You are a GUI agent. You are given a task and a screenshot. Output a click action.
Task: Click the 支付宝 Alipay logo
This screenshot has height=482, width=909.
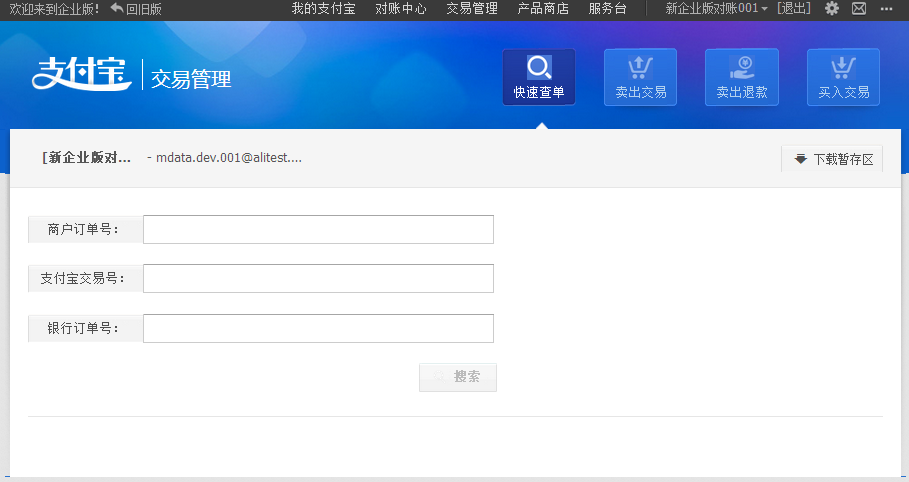click(81, 74)
